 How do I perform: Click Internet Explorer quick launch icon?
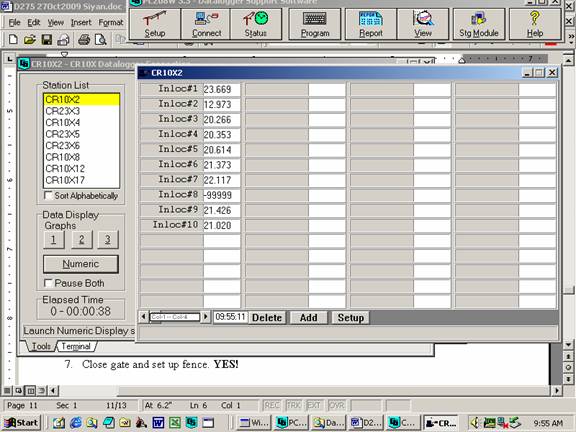click(x=76, y=423)
